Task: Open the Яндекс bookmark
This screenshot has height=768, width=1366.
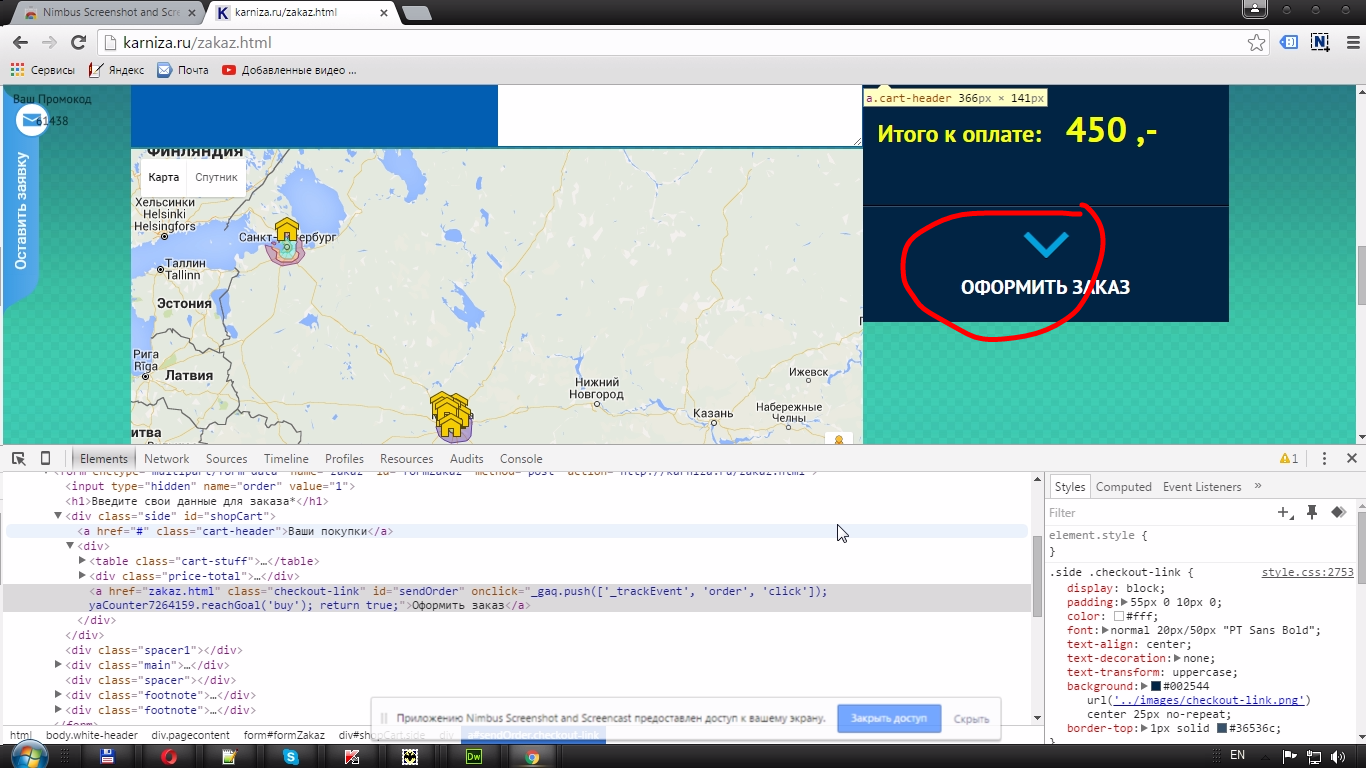Action: pyautogui.click(x=117, y=70)
